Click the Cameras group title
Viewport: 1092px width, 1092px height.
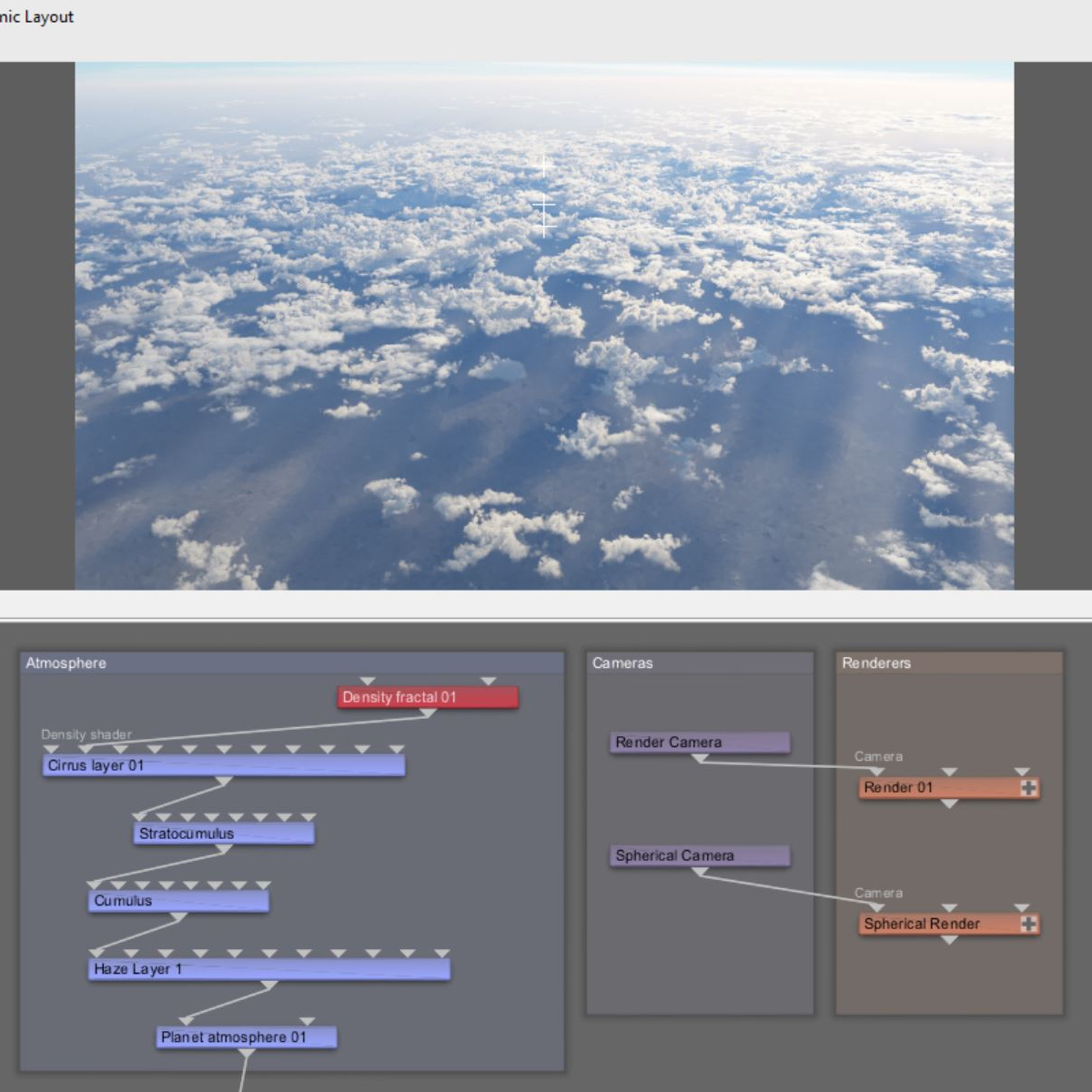point(622,662)
